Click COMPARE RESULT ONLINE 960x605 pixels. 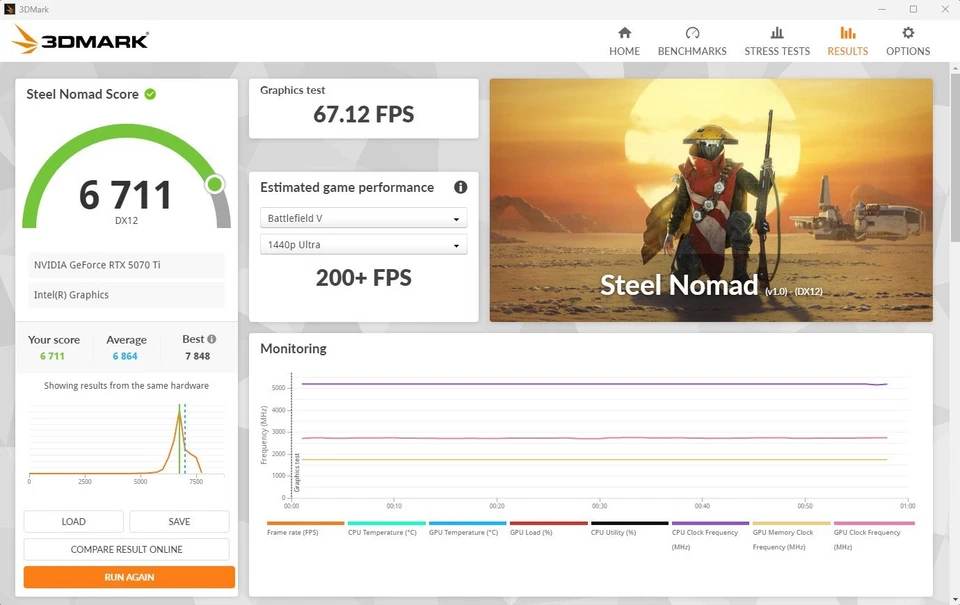coord(128,549)
